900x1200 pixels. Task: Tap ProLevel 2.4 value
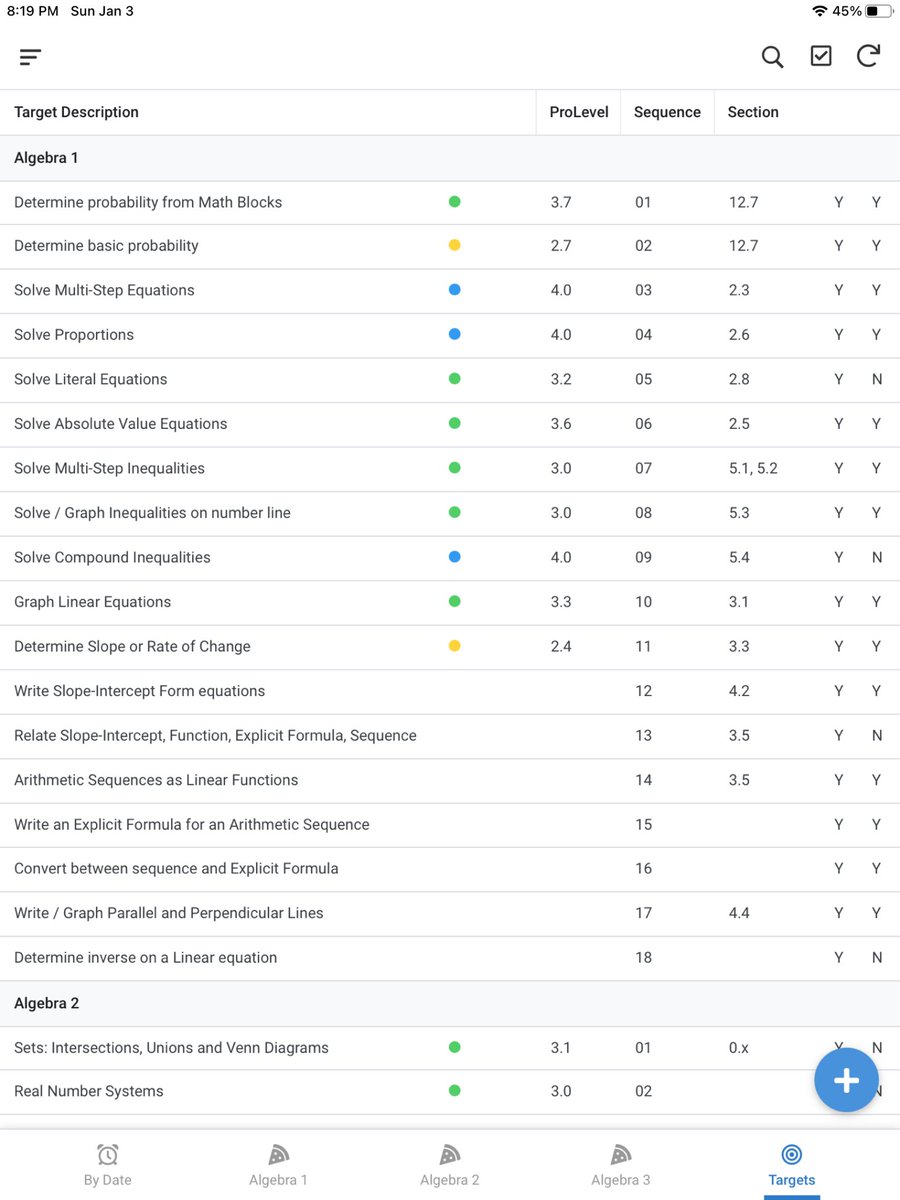[x=561, y=647]
